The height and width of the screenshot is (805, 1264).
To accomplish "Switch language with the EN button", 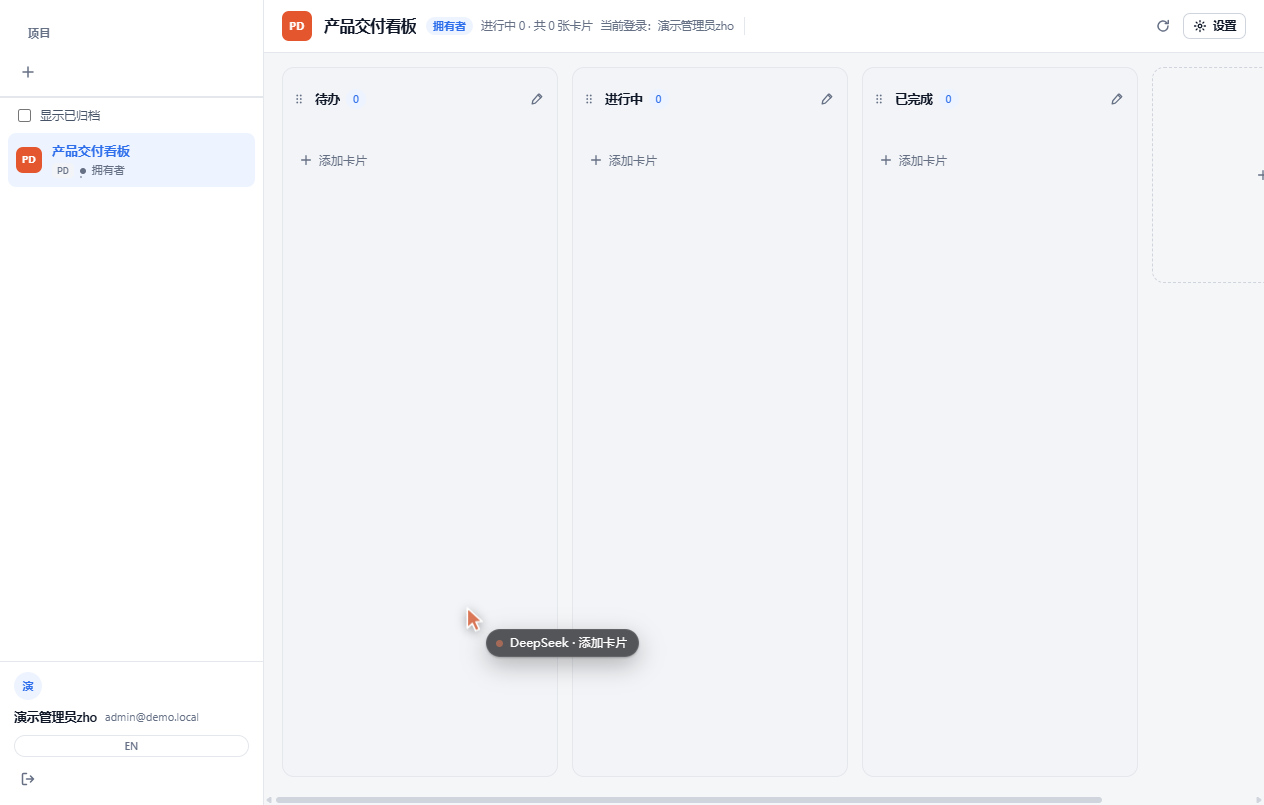I will (x=131, y=746).
